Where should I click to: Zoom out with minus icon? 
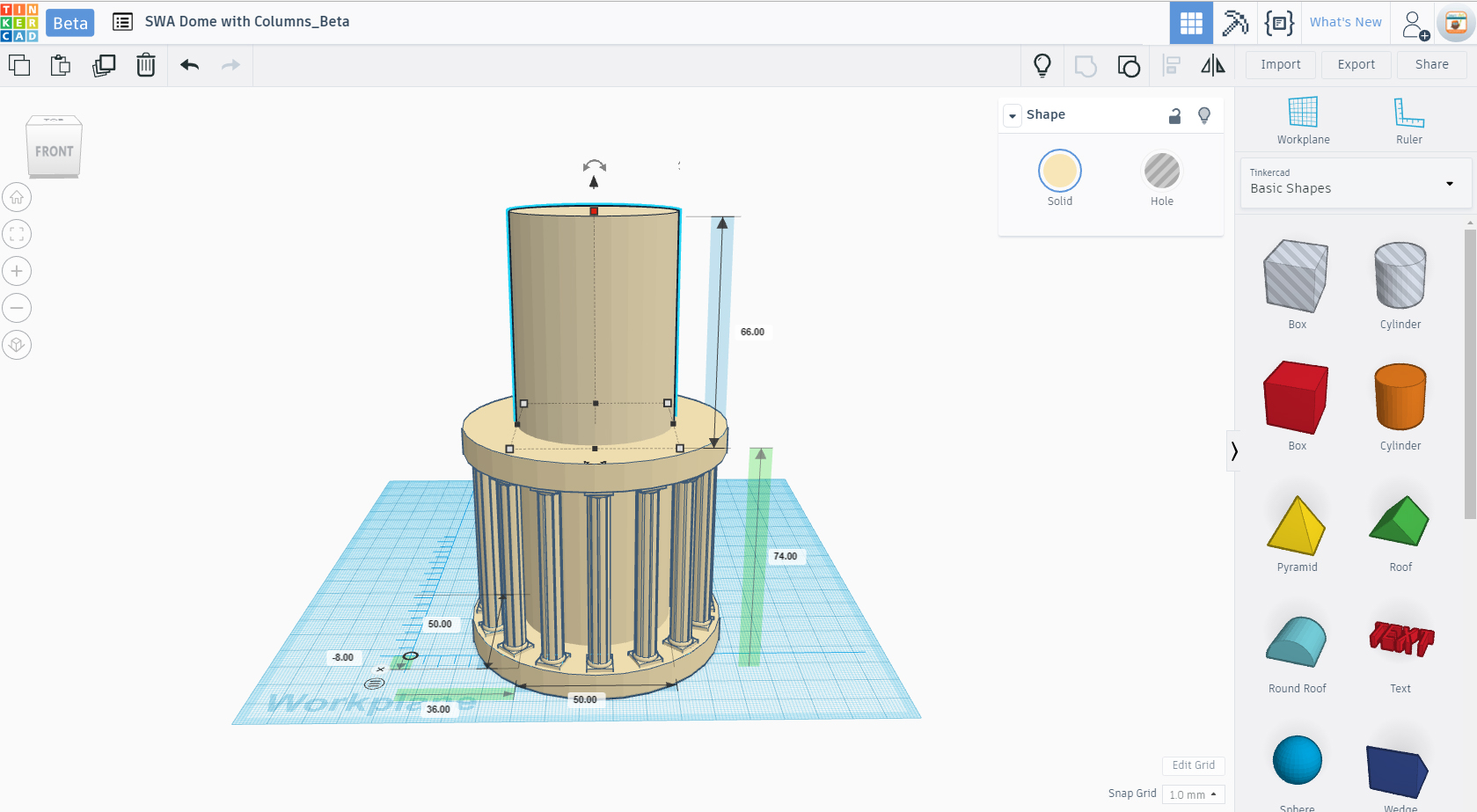[x=17, y=308]
